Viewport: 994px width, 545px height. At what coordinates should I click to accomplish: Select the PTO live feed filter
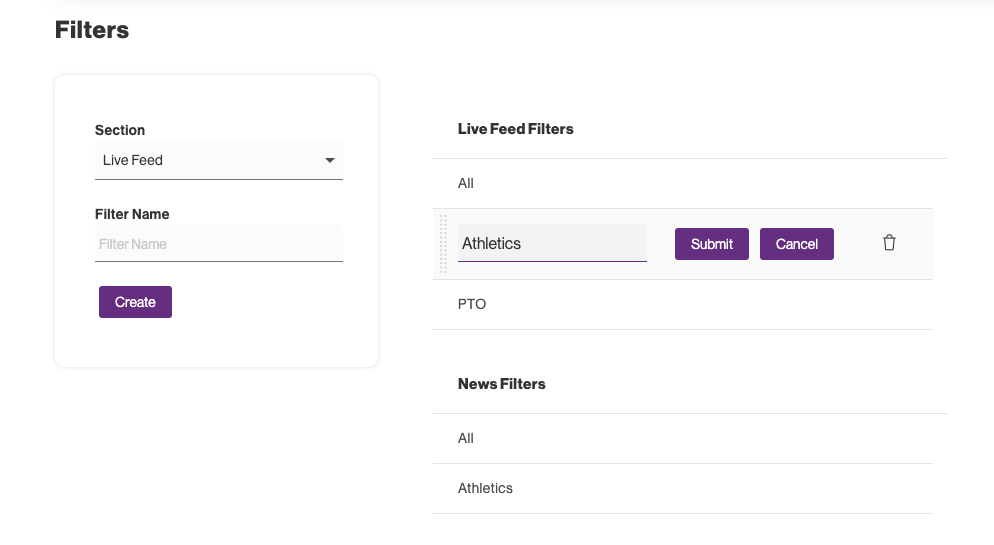pos(472,304)
